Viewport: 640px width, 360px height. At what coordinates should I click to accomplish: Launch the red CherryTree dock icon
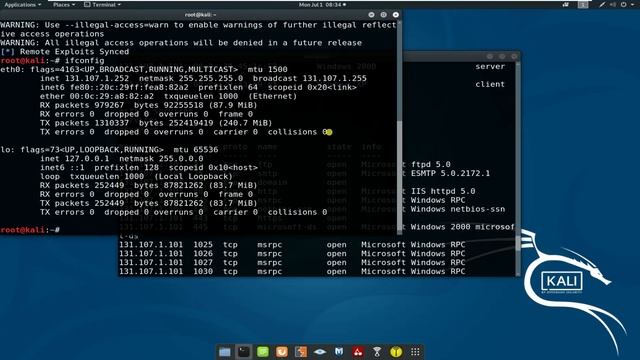358,352
